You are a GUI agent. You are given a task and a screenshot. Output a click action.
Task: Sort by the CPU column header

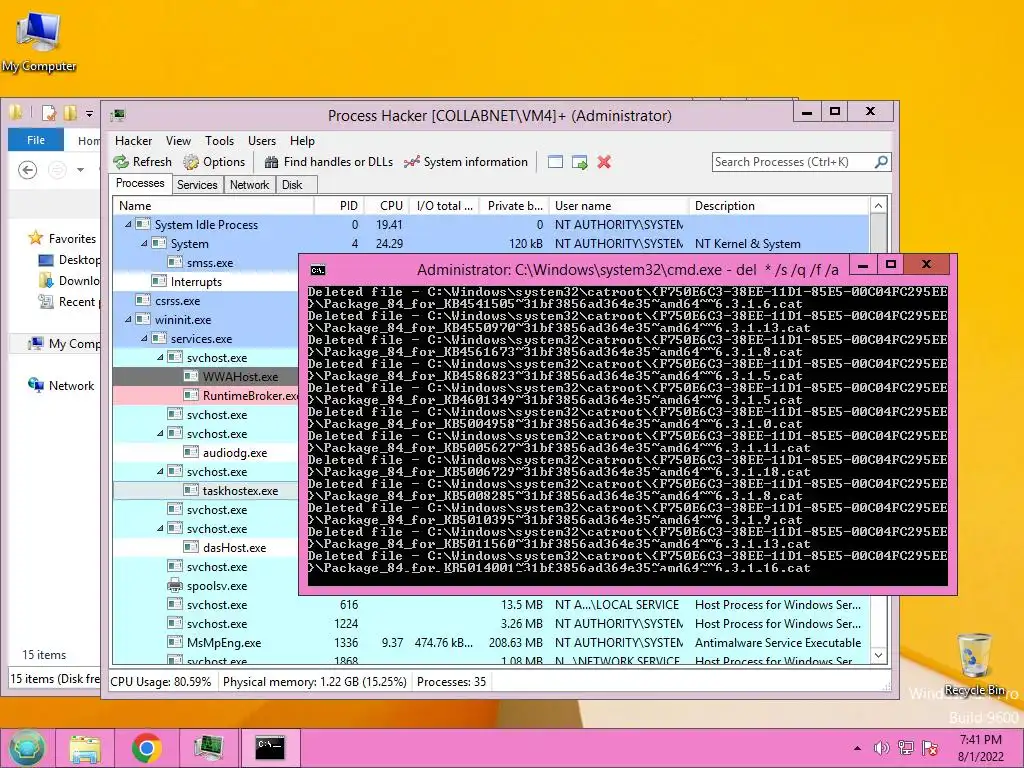click(x=387, y=206)
